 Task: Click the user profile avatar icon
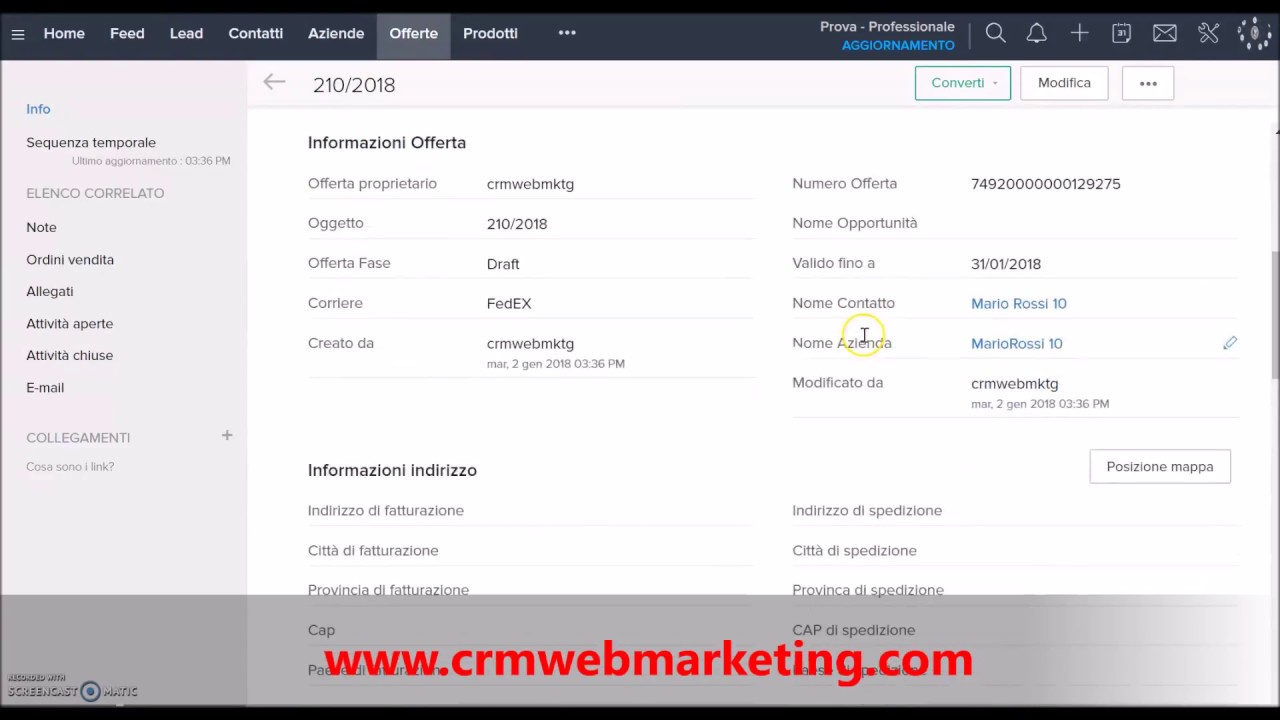[1254, 33]
